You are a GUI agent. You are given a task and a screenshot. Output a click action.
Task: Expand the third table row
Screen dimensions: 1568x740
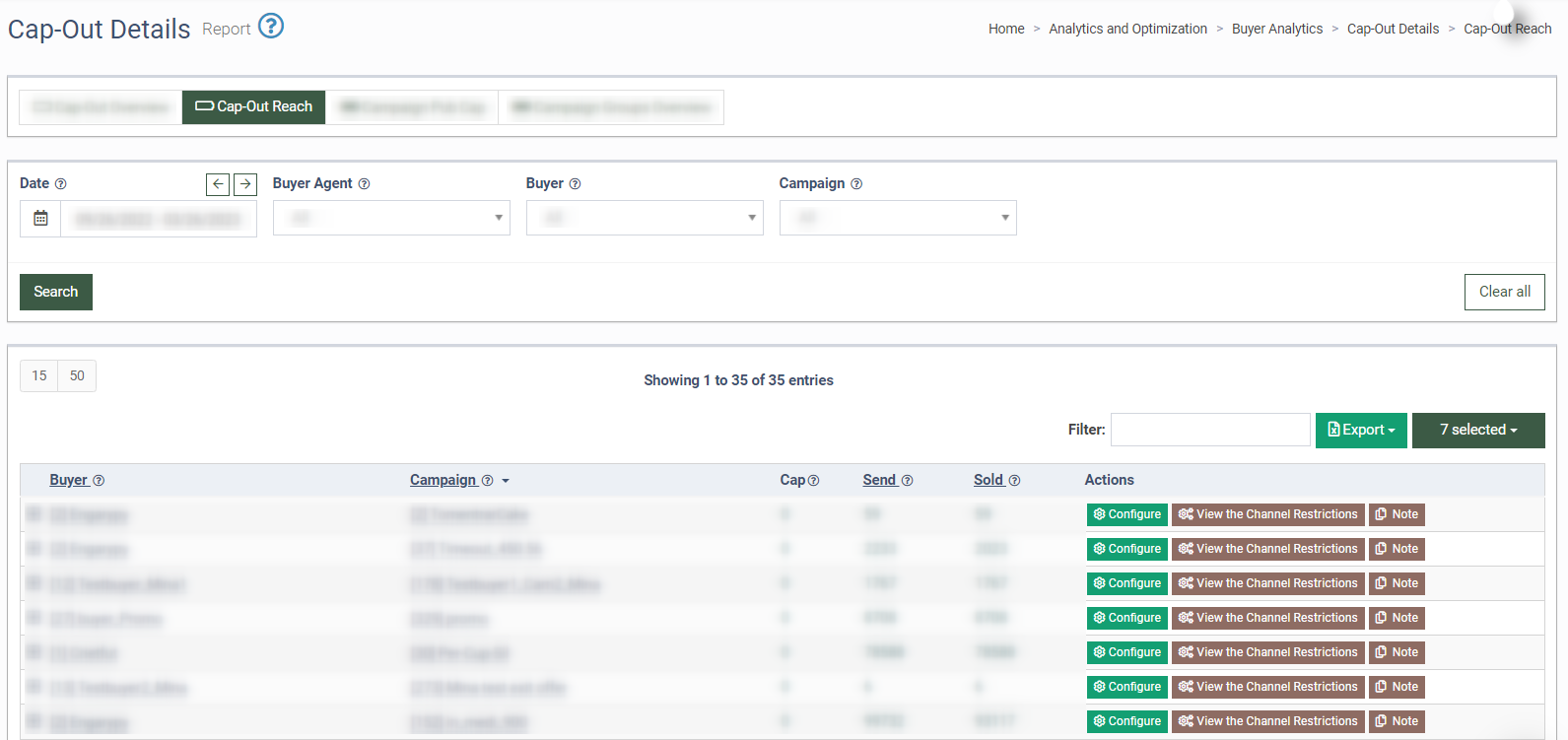click(34, 583)
